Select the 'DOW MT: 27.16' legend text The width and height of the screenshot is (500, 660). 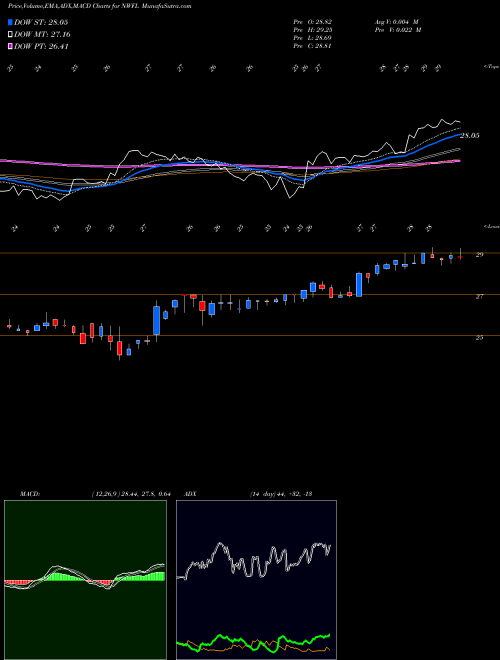[42, 35]
